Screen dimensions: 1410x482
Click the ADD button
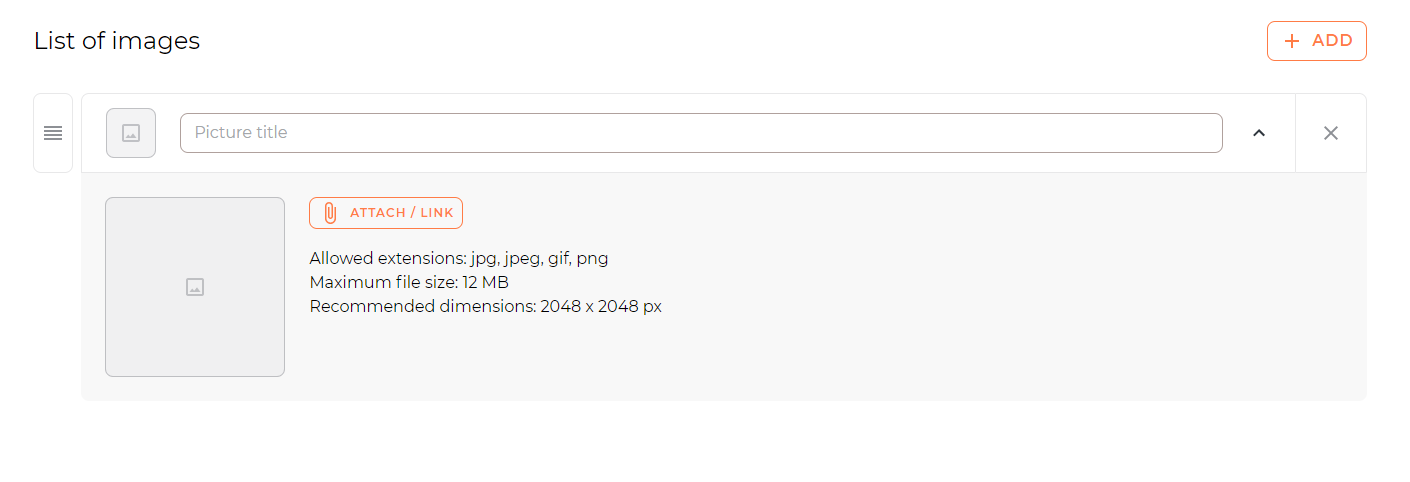tap(1316, 41)
